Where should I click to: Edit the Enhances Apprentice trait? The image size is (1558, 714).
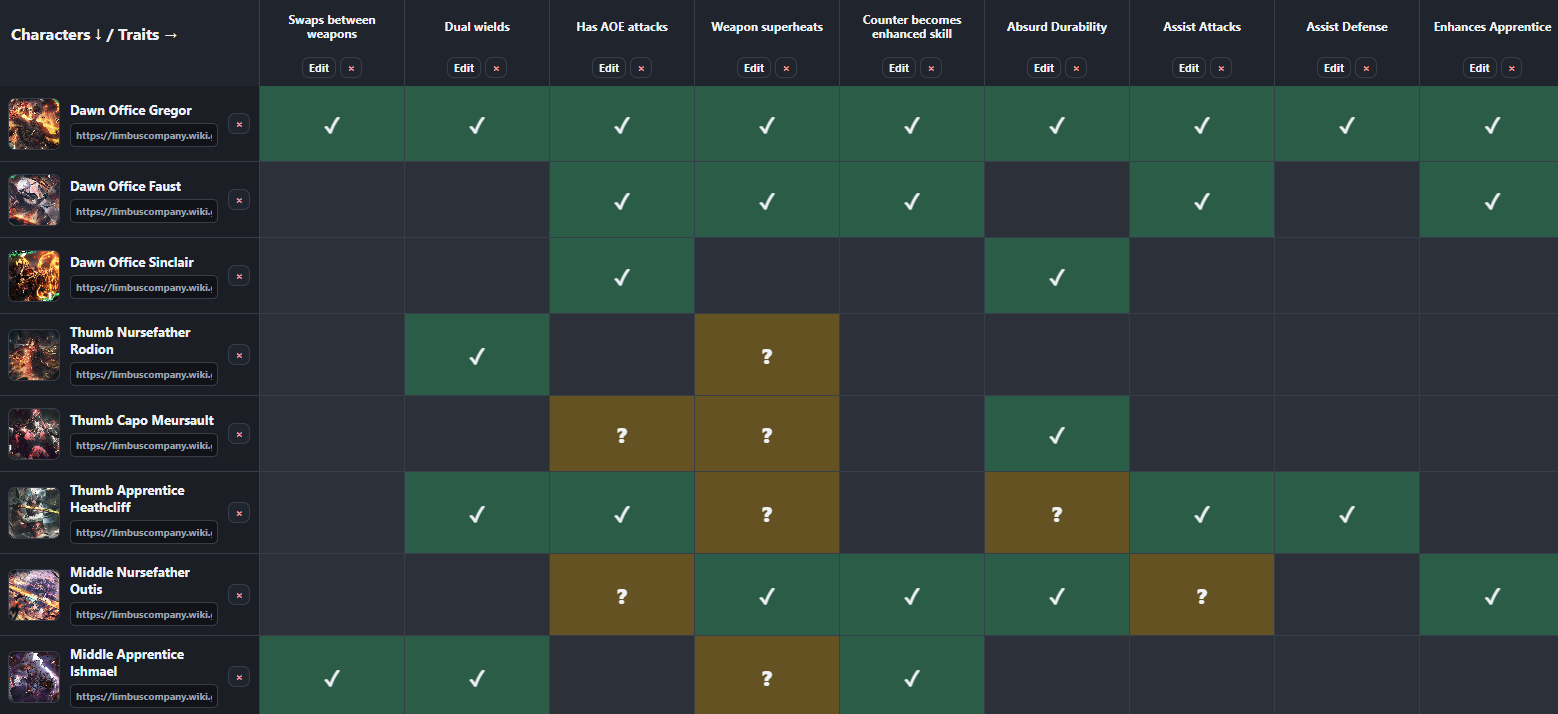pos(1479,68)
